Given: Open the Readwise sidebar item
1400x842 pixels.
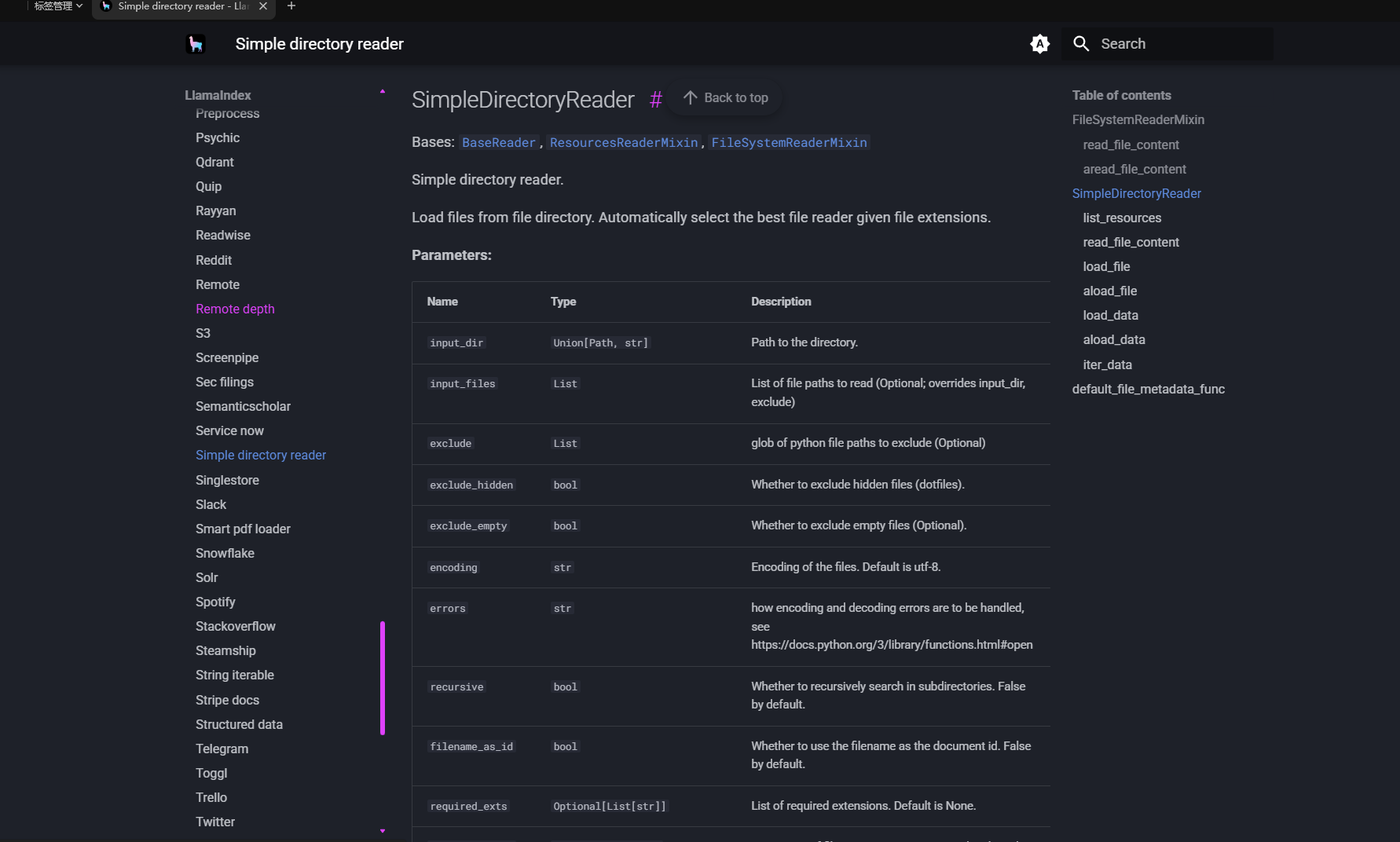Looking at the screenshot, I should (x=223, y=235).
